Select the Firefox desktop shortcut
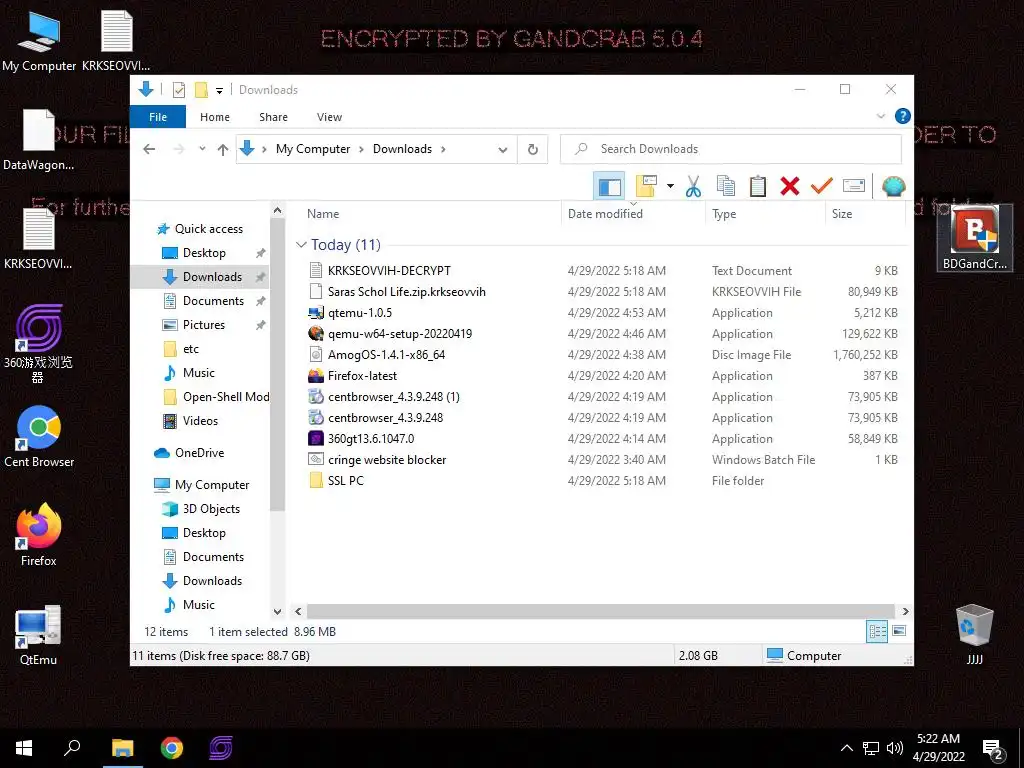The height and width of the screenshot is (768, 1024). coord(38,536)
